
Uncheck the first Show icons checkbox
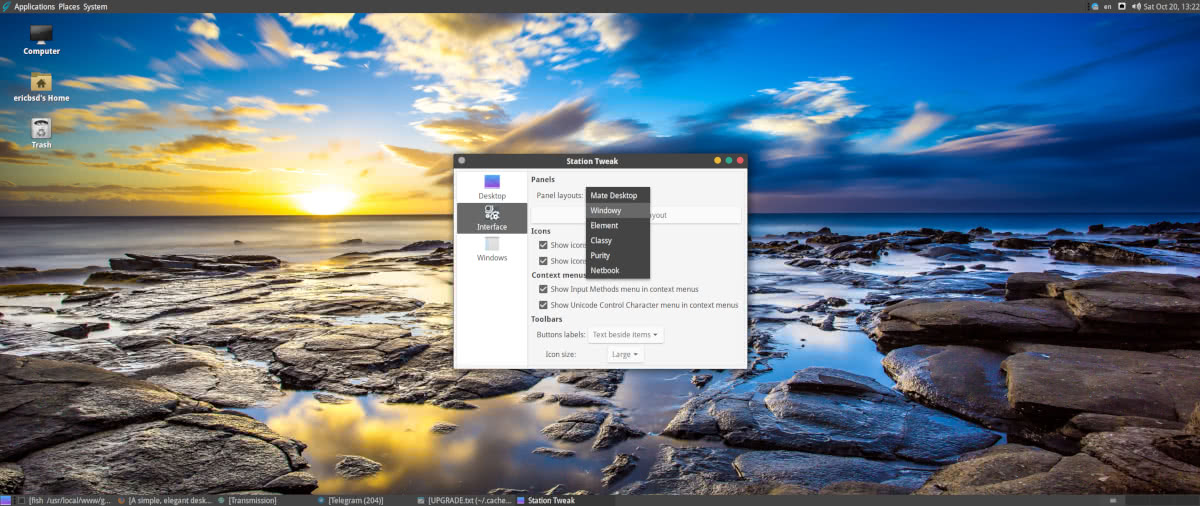point(543,245)
